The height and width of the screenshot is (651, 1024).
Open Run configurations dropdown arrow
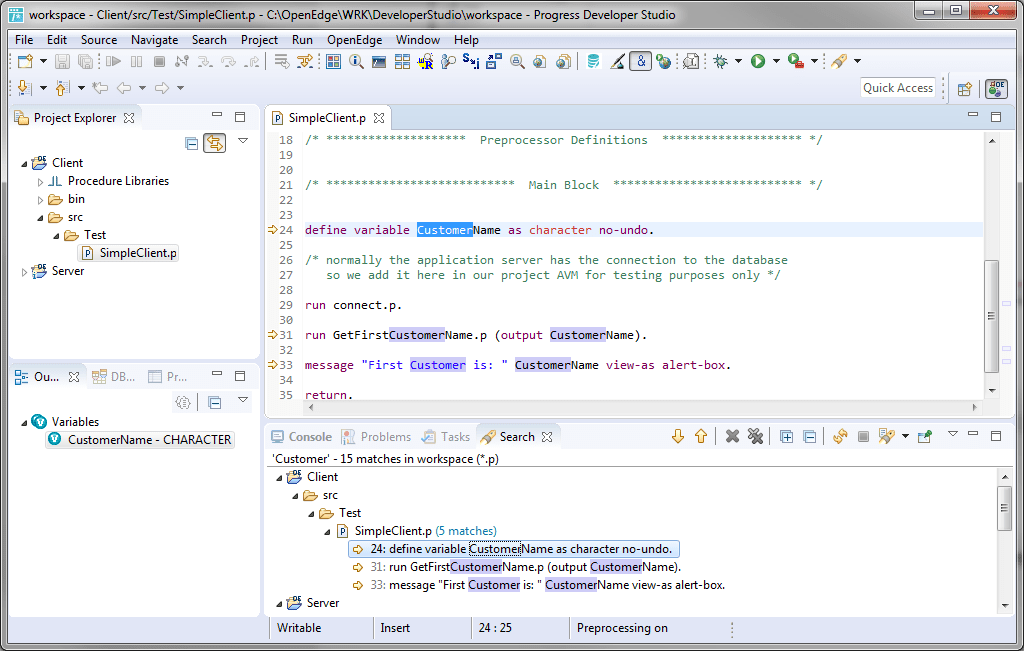[x=776, y=61]
